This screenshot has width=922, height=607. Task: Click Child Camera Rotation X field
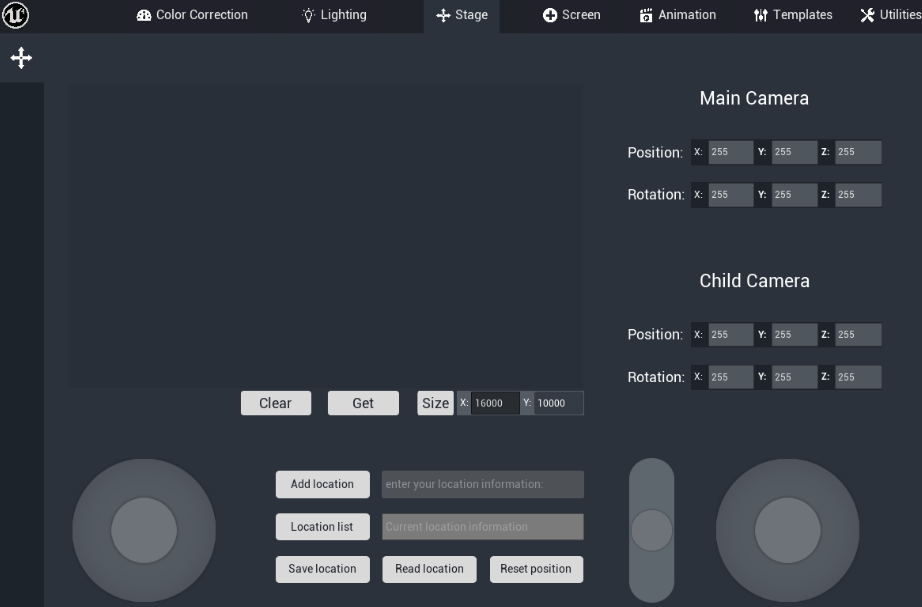tap(730, 377)
